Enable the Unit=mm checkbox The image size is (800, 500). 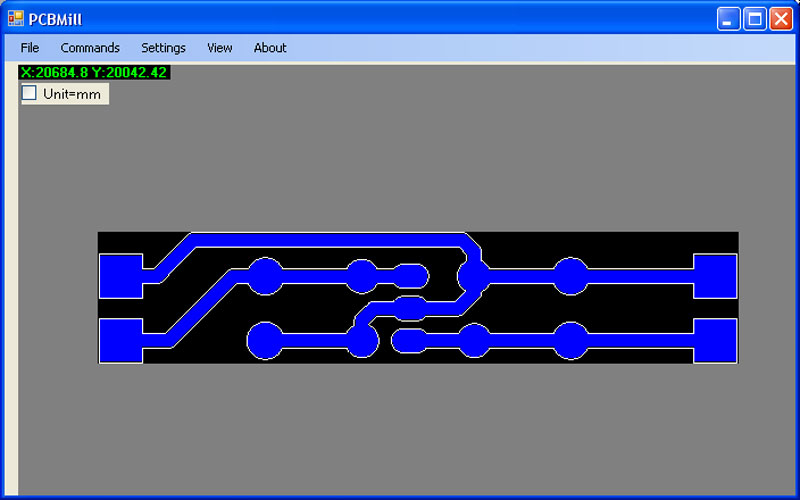pos(29,93)
